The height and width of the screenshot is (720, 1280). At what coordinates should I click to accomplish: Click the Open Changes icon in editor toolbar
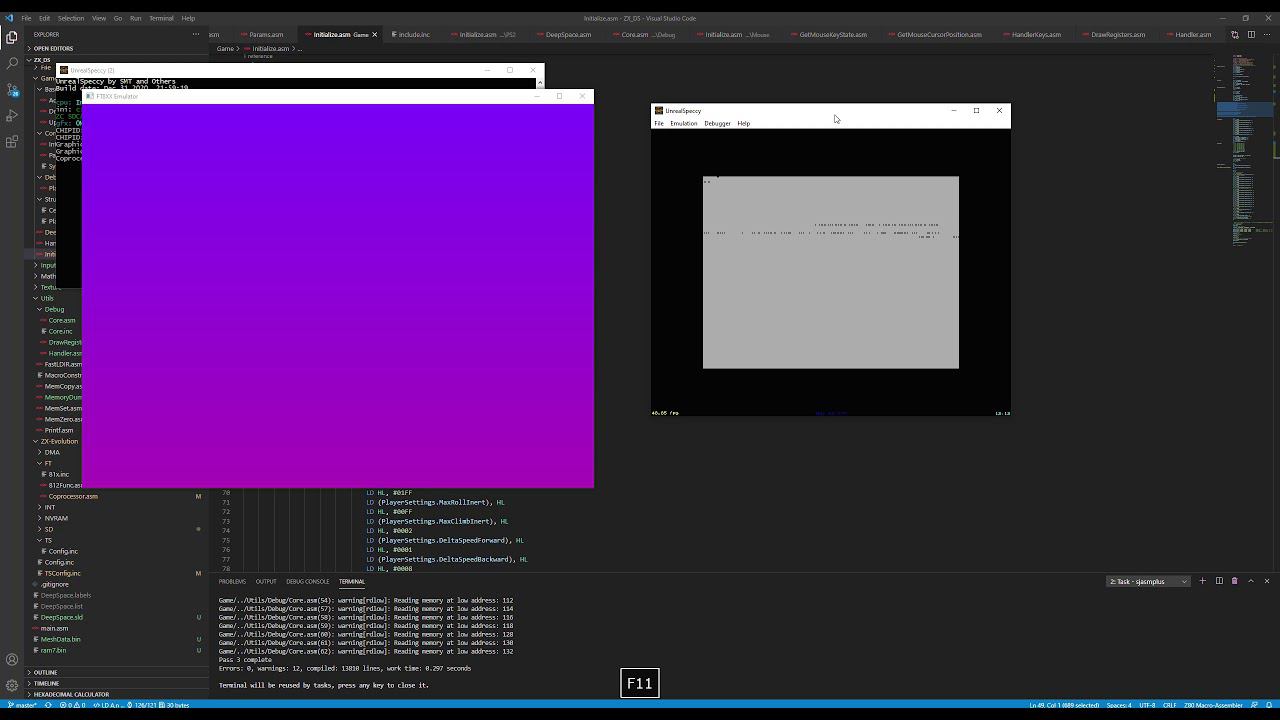pos(1235,35)
